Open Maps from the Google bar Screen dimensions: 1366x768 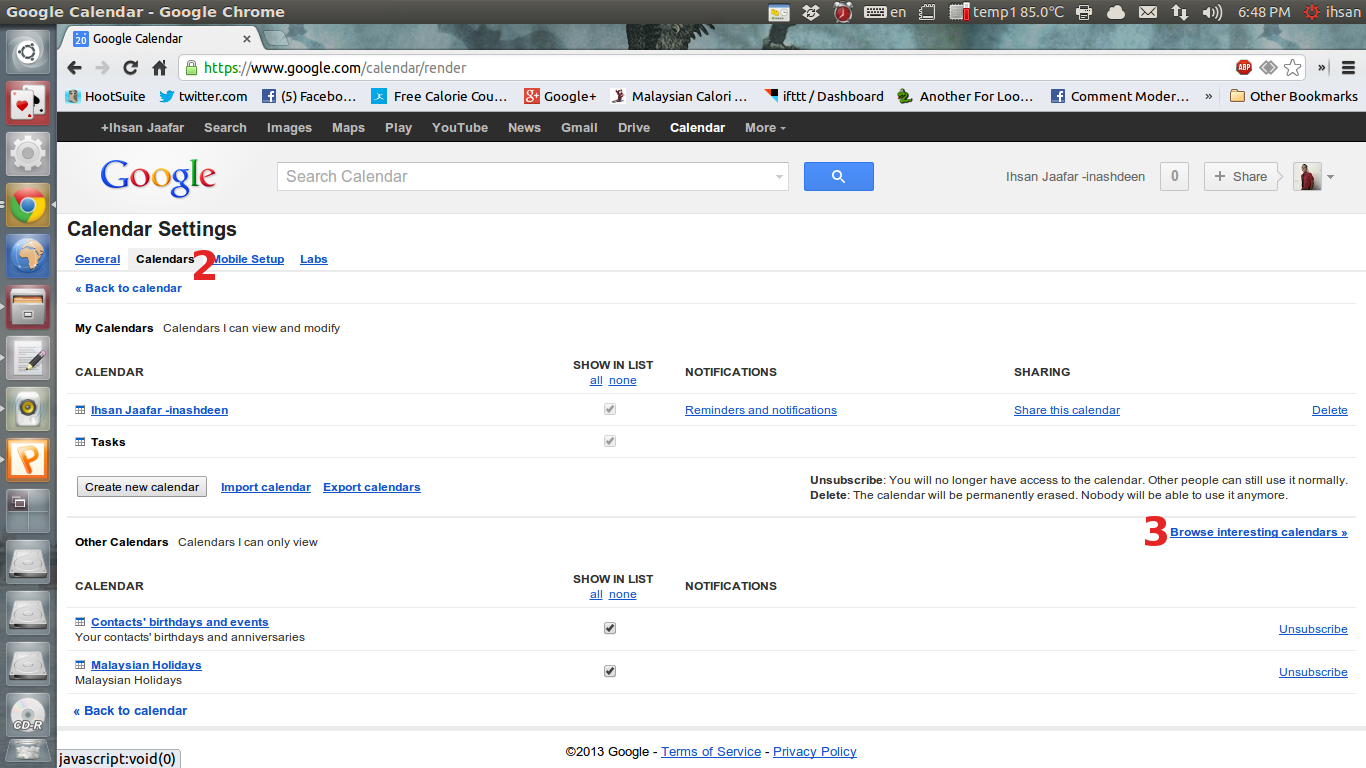click(x=348, y=127)
